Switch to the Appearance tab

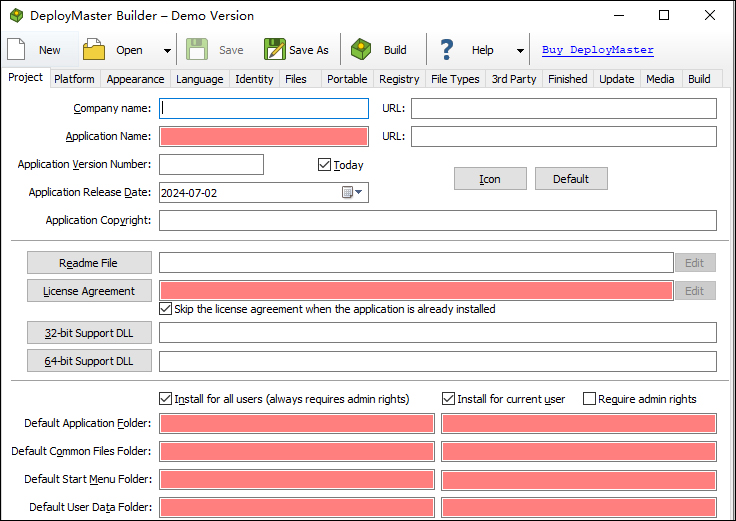click(x=135, y=79)
